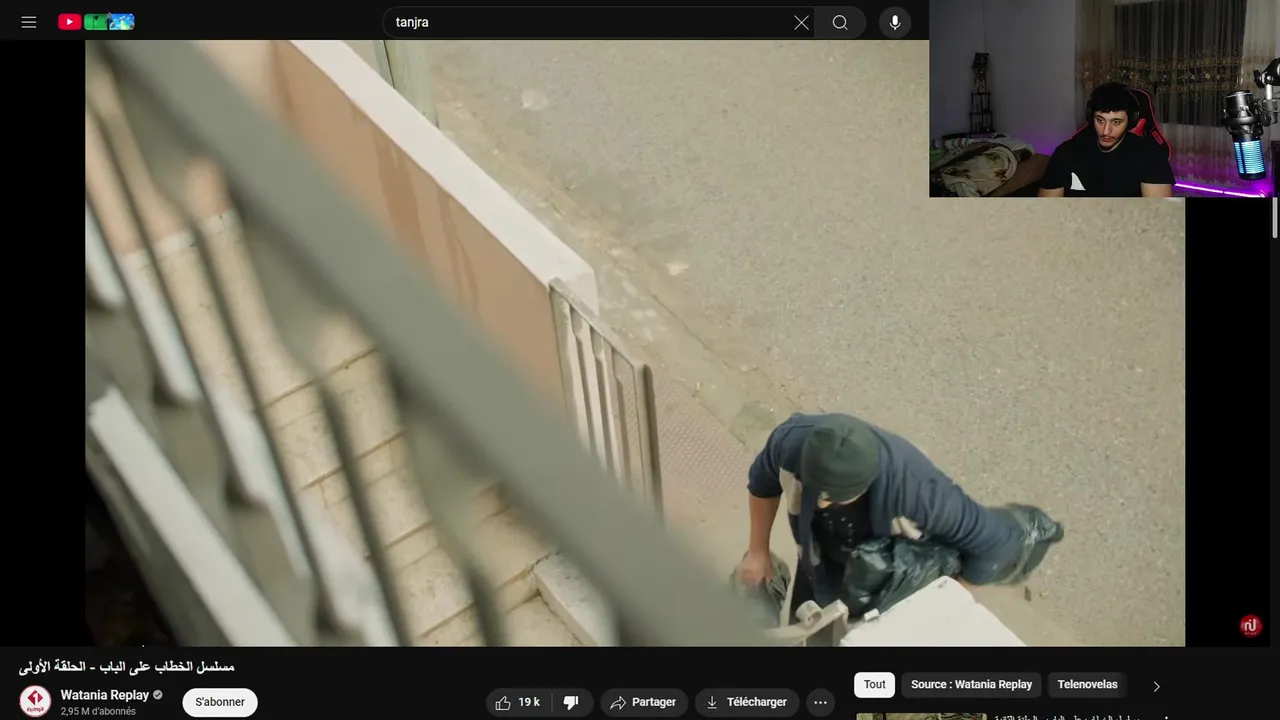Go to YouTube home via logo
Screen dimensions: 1280x720
point(96,22)
